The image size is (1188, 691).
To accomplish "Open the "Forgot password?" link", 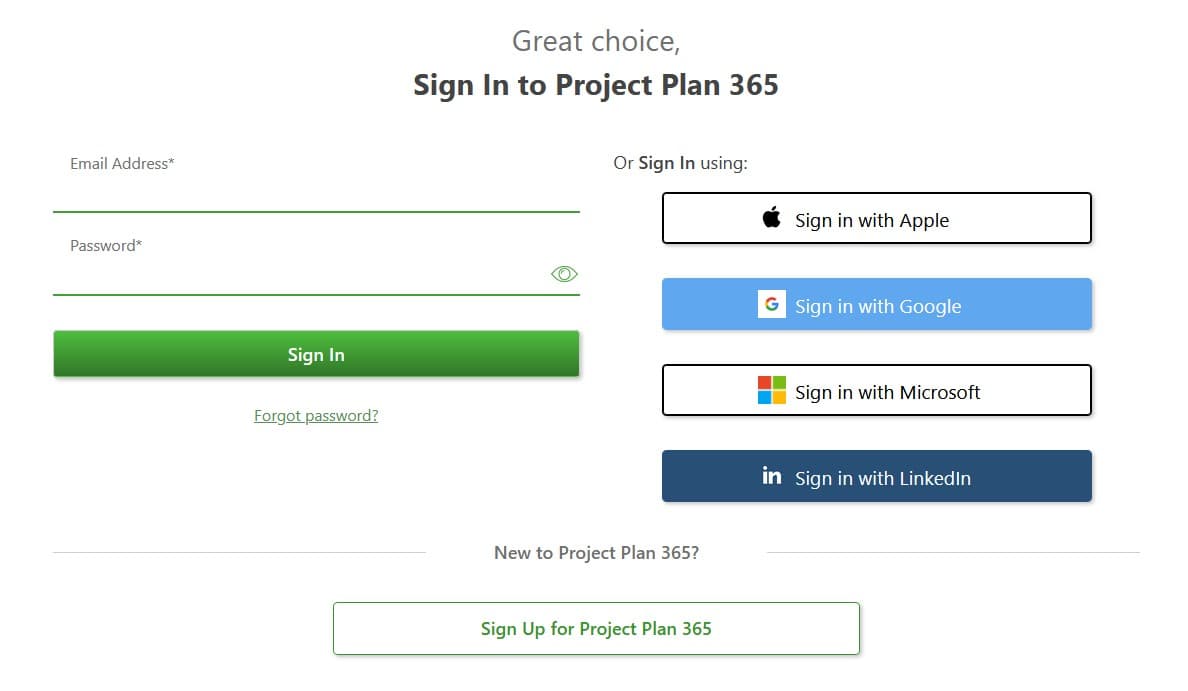I will 316,416.
